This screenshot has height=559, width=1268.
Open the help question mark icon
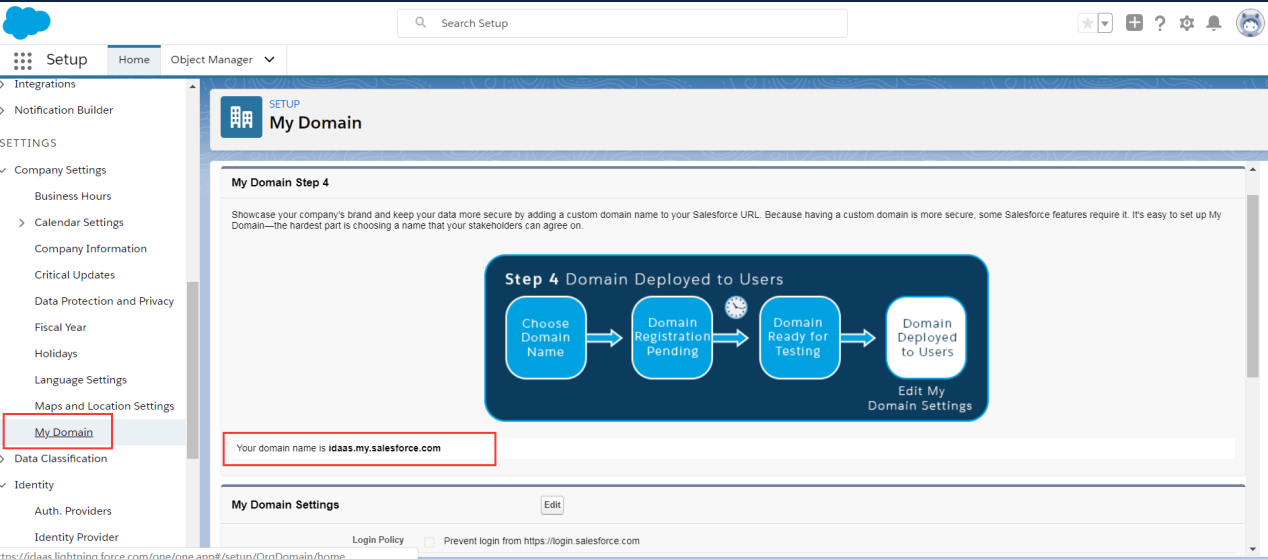point(1160,23)
